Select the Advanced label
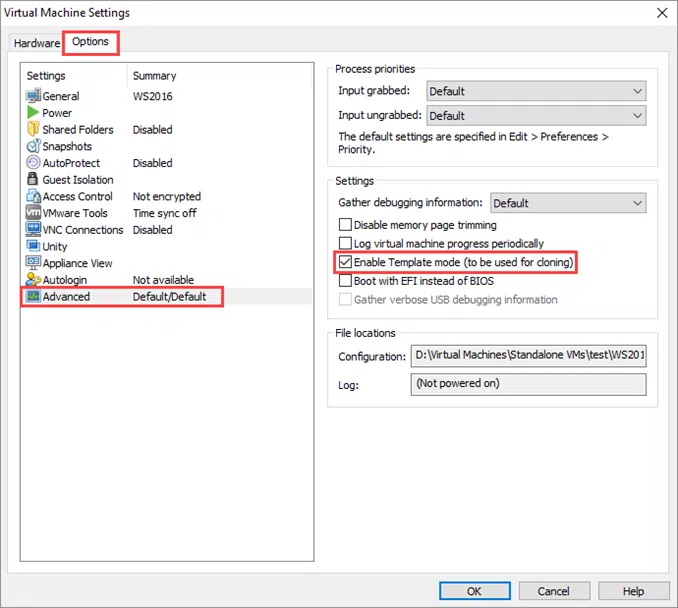The height and width of the screenshot is (608, 678). (66, 297)
